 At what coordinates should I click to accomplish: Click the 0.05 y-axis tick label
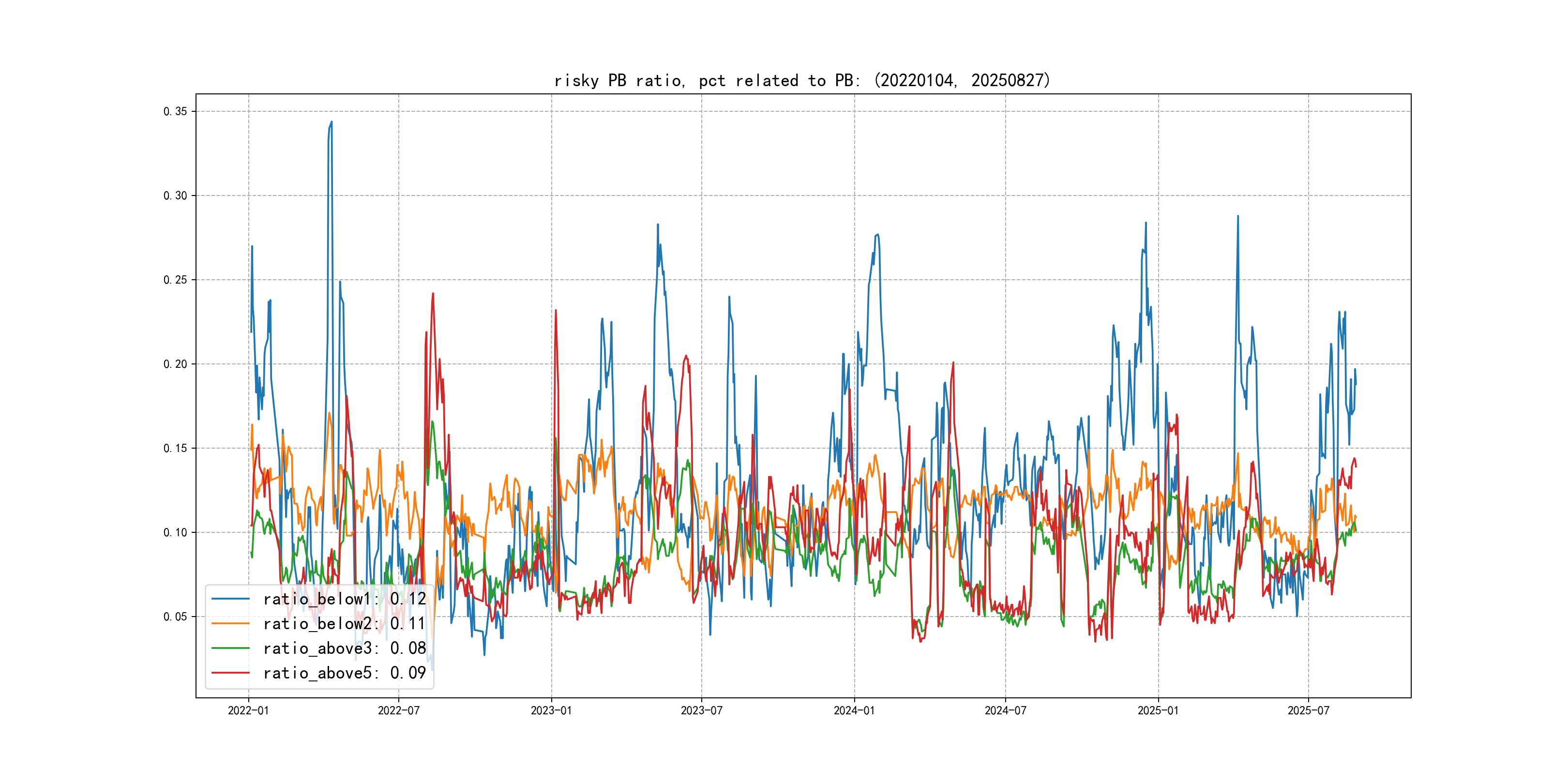(175, 617)
